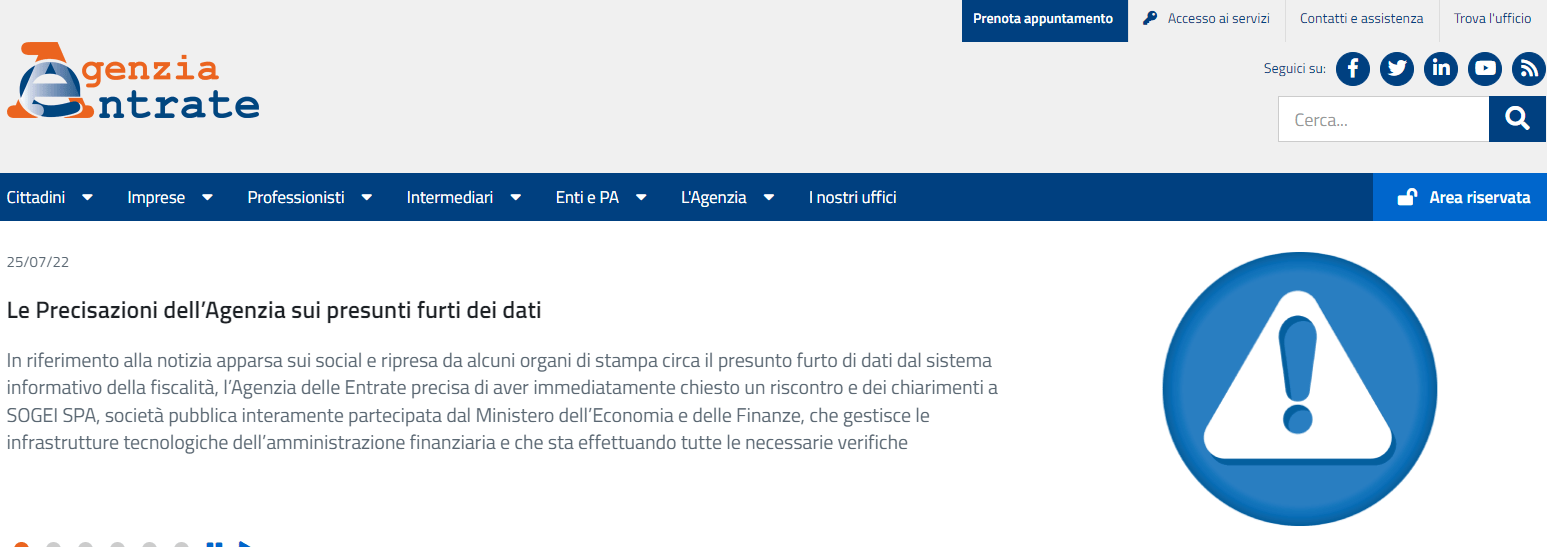Select the second carousel indicator dot

click(x=54, y=545)
